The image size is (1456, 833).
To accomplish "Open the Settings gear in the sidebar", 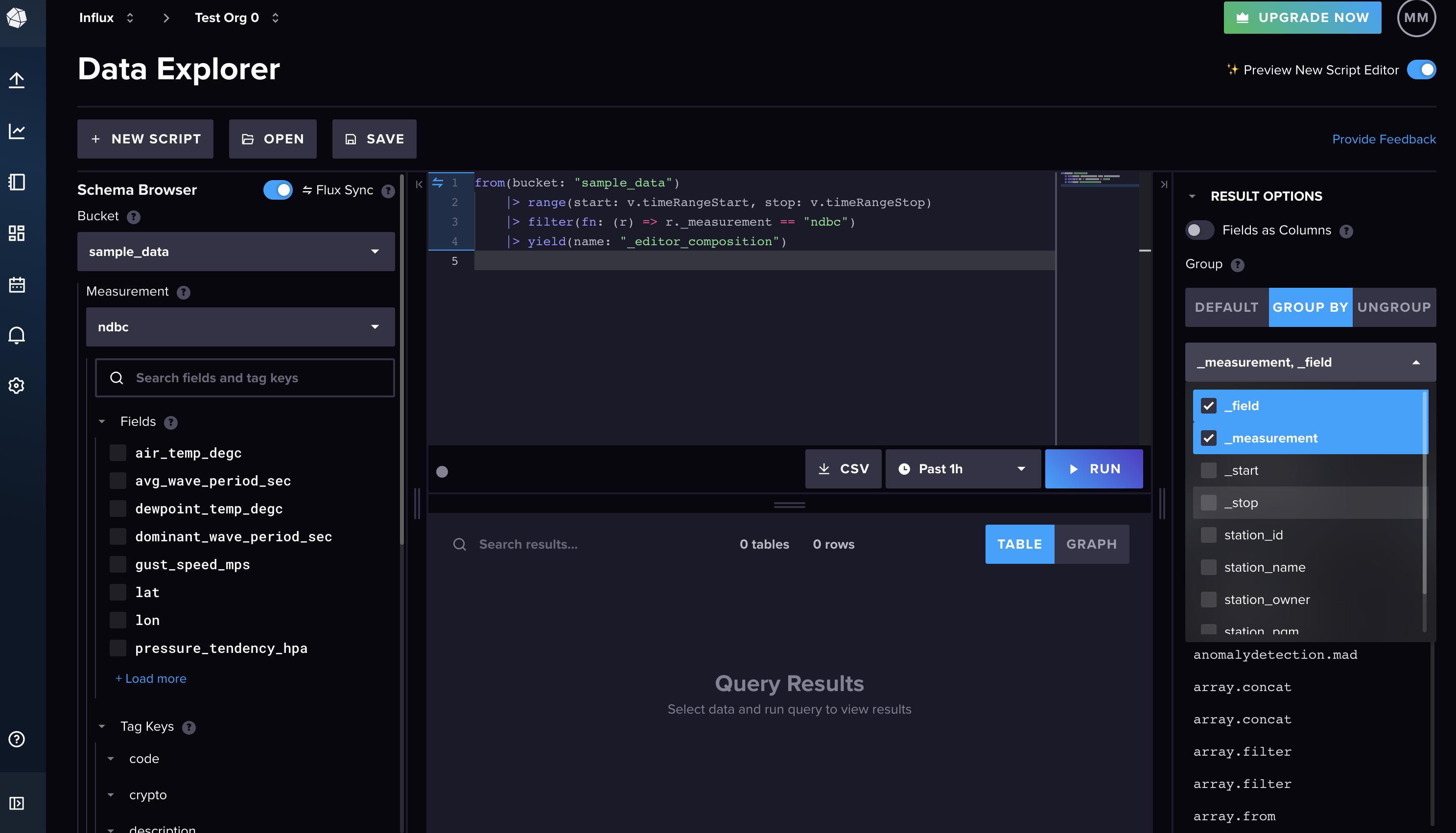I will 17,385.
